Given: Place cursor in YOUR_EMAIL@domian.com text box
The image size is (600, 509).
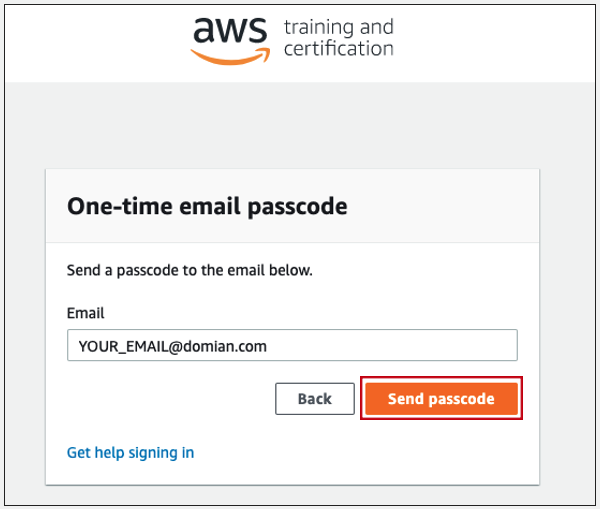Looking at the screenshot, I should (292, 345).
